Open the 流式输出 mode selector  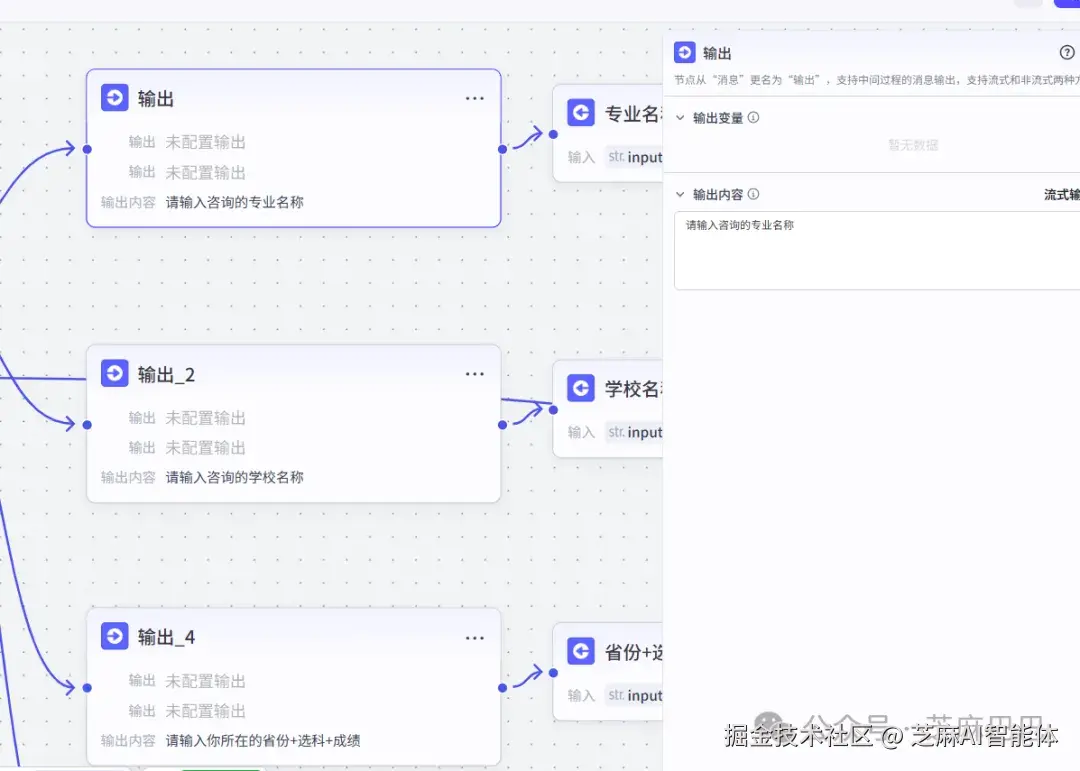(1063, 193)
